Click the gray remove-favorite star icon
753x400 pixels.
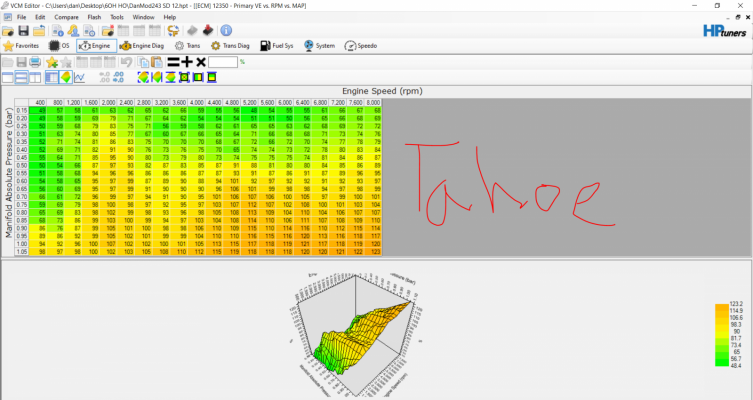(x=66, y=62)
